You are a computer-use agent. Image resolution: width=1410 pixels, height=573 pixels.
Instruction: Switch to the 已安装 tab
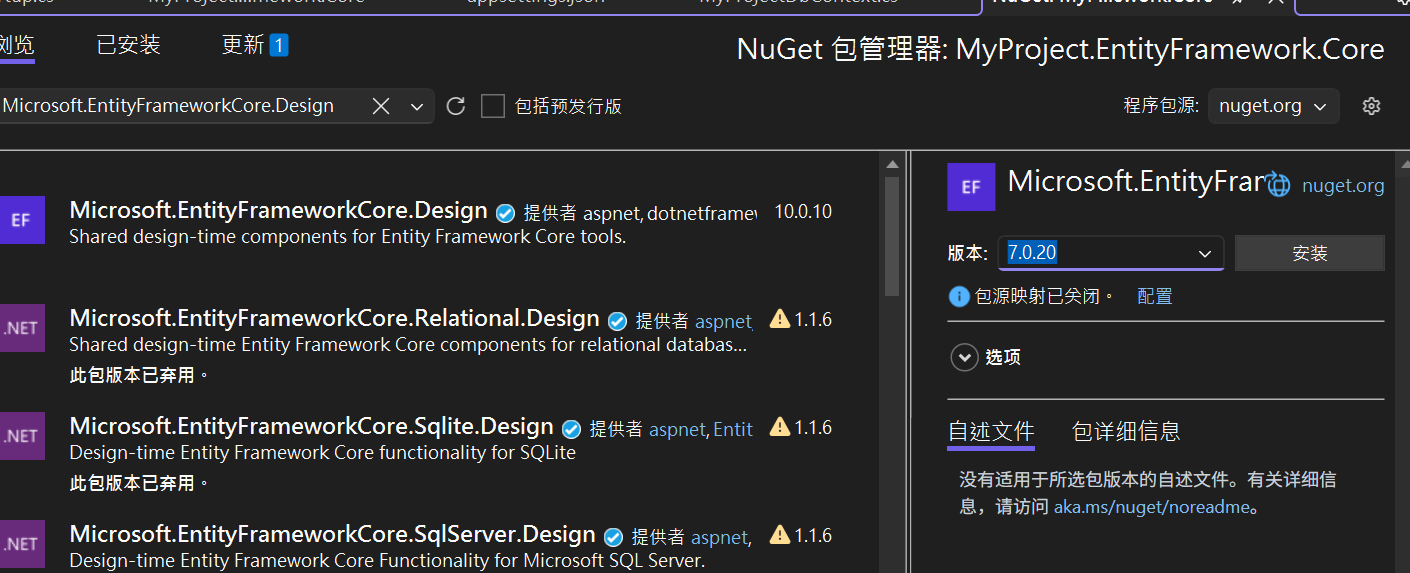pyautogui.click(x=128, y=45)
